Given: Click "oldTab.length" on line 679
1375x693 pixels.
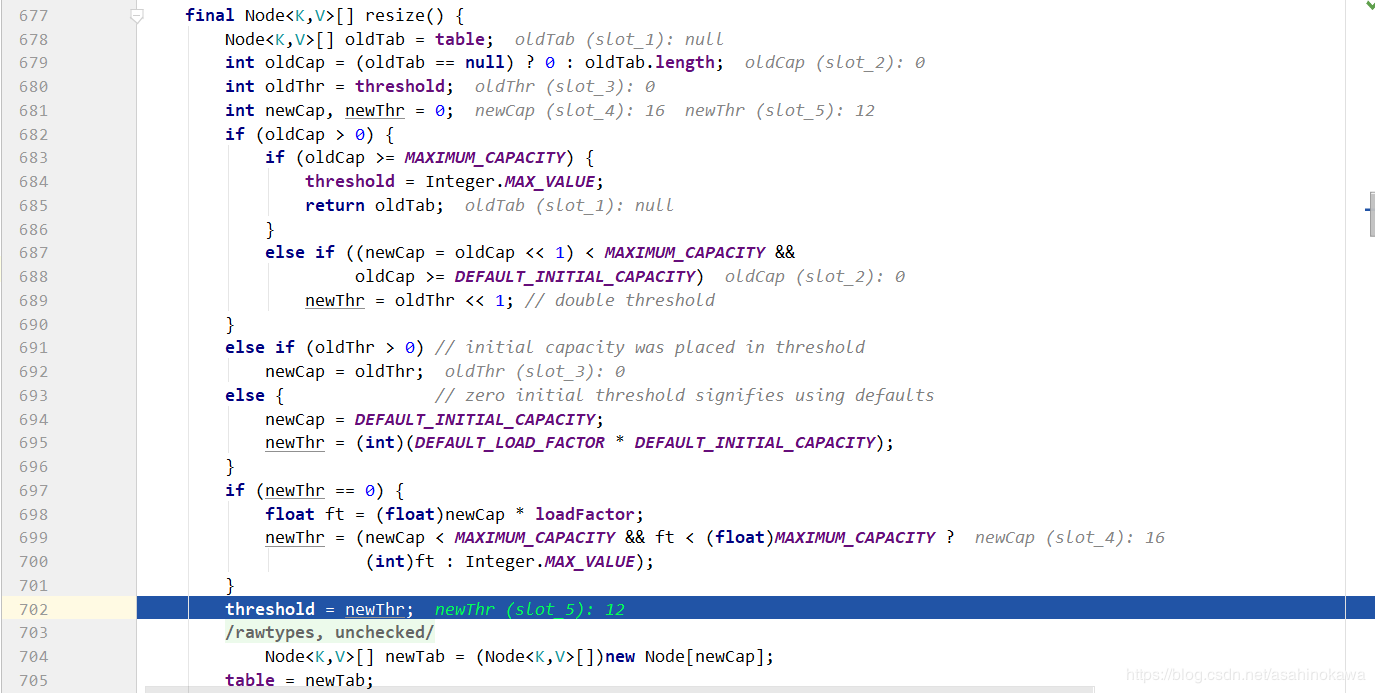Looking at the screenshot, I should pos(649,62).
